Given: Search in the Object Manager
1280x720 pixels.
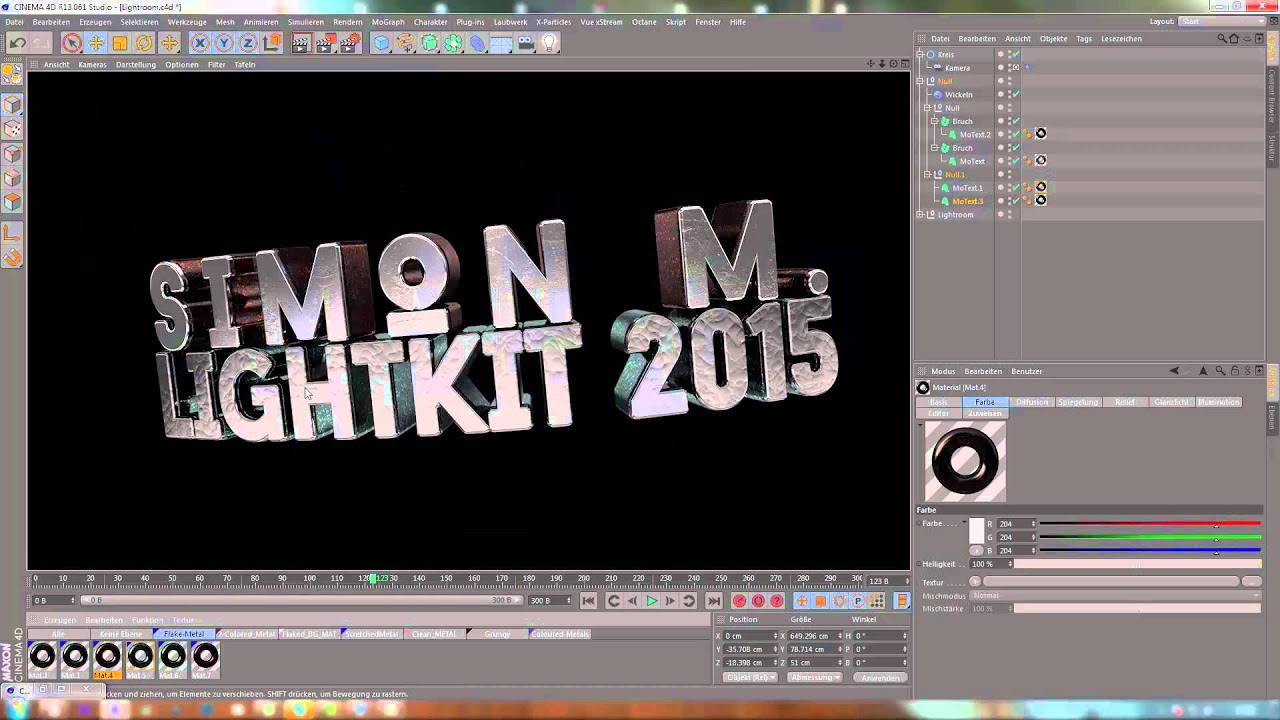Looking at the screenshot, I should (x=1222, y=39).
